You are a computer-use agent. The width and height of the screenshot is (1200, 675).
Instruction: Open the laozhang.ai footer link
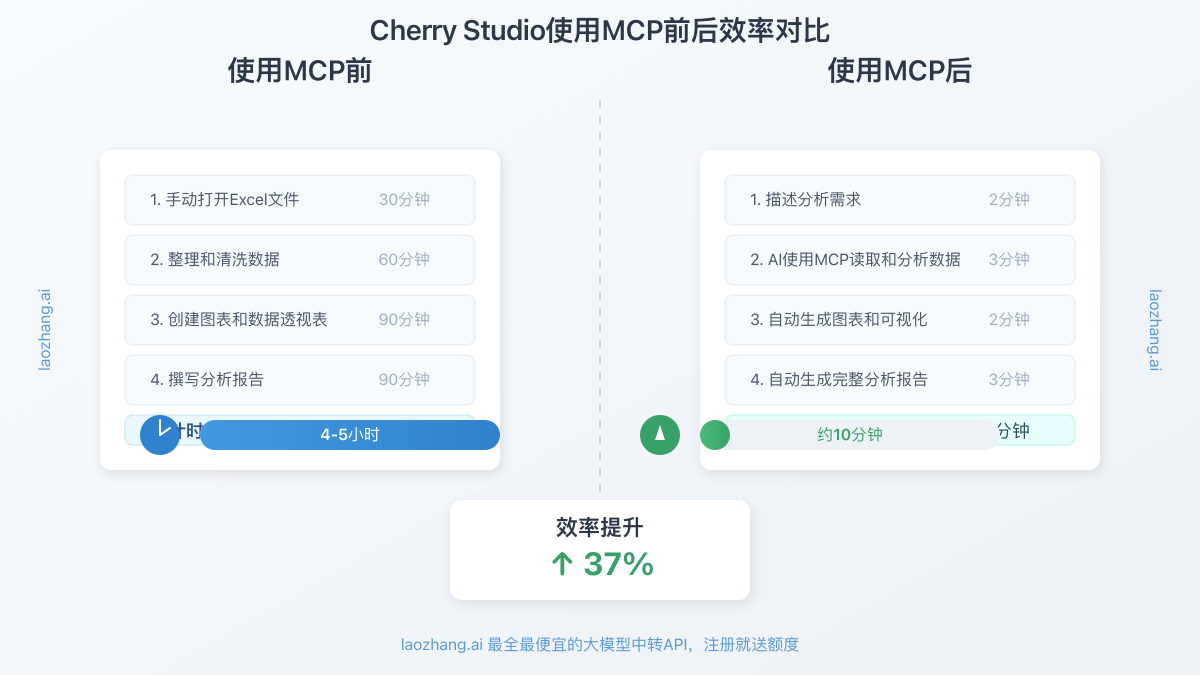tap(600, 645)
